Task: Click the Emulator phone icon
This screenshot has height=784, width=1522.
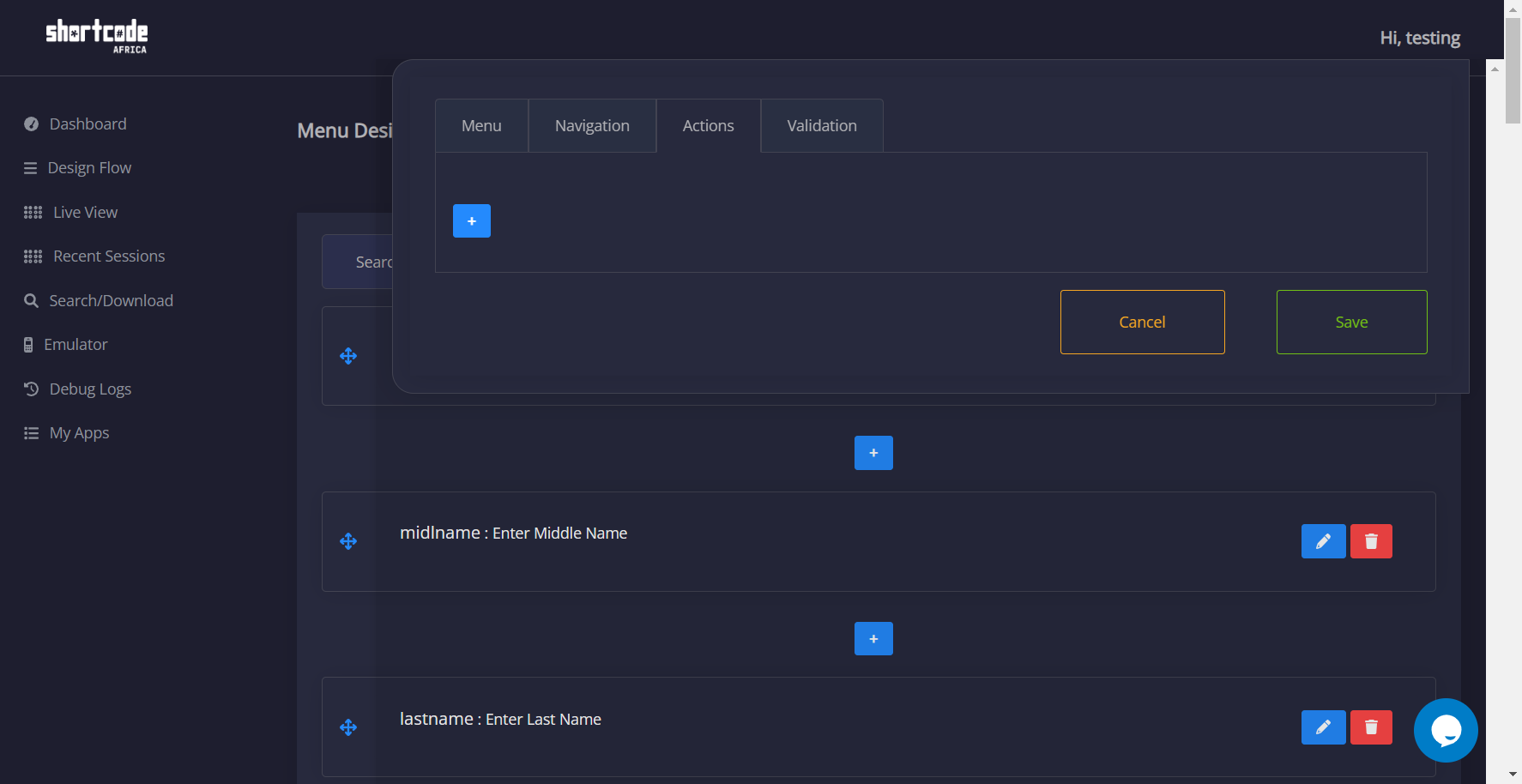Action: click(28, 345)
